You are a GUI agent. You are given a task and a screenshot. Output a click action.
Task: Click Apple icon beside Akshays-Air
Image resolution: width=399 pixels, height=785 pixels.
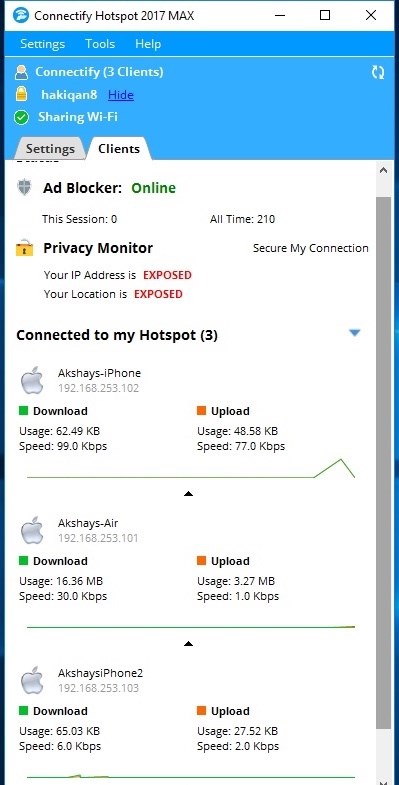tap(32, 531)
